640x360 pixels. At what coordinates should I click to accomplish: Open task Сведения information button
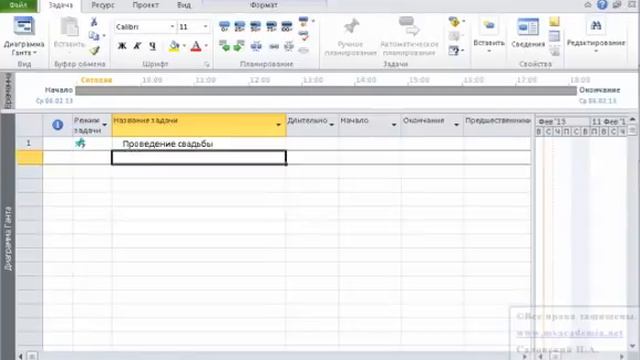pos(528,33)
